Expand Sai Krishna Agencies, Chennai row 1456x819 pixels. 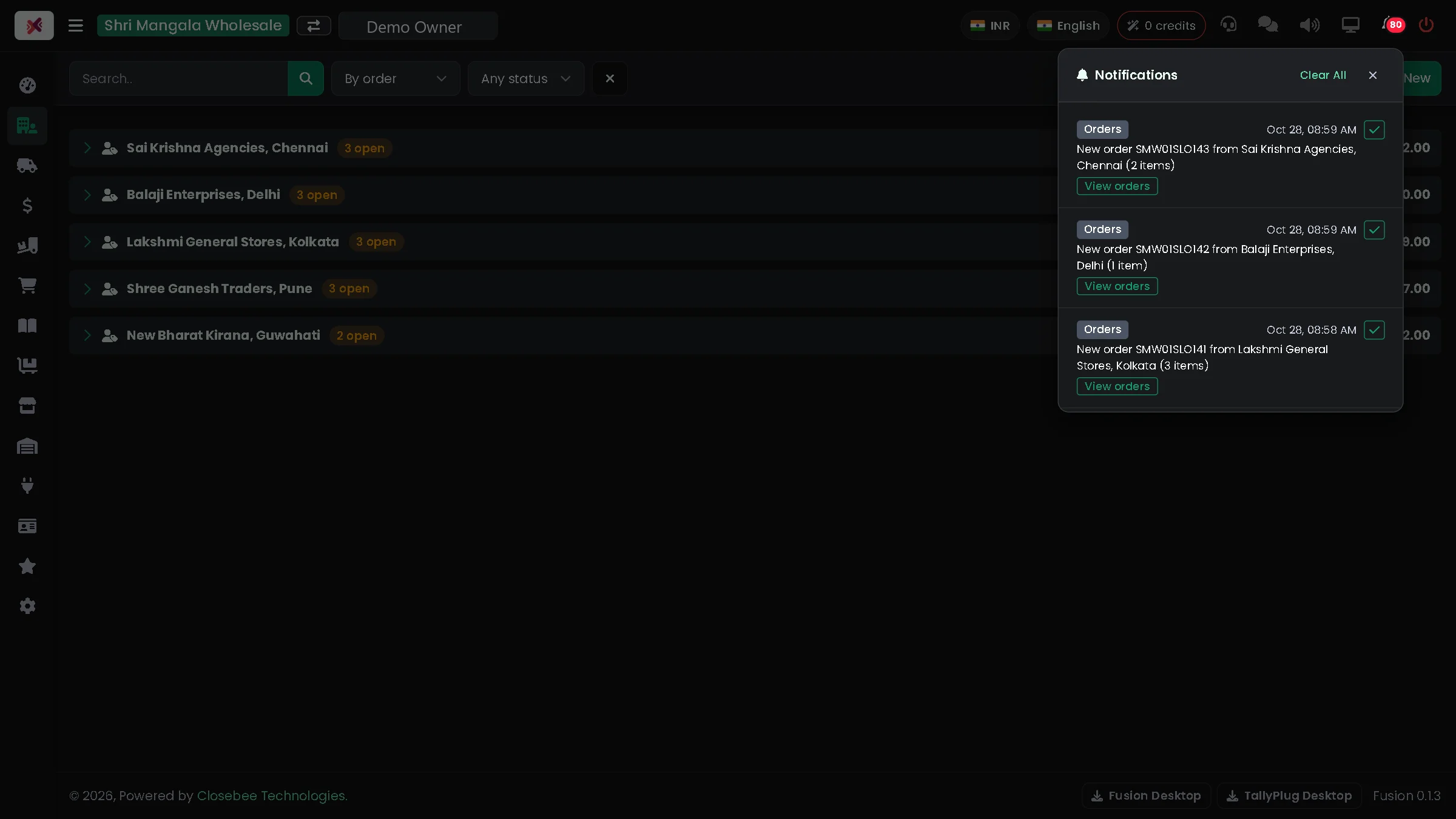(87, 148)
